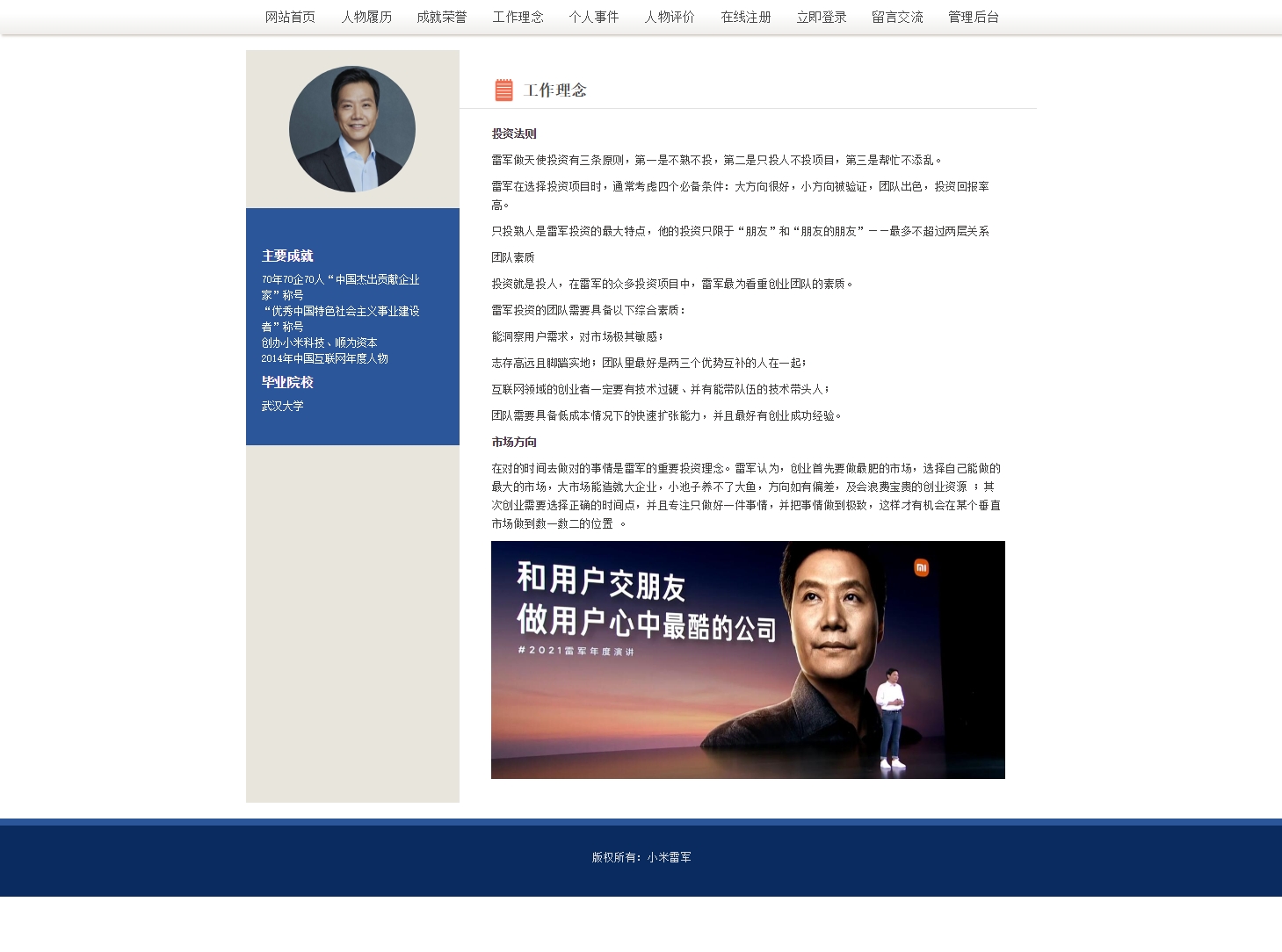This screenshot has width=1282, height=952.
Task: Click the sidebar heading 毕业院校
Action: coord(287,382)
